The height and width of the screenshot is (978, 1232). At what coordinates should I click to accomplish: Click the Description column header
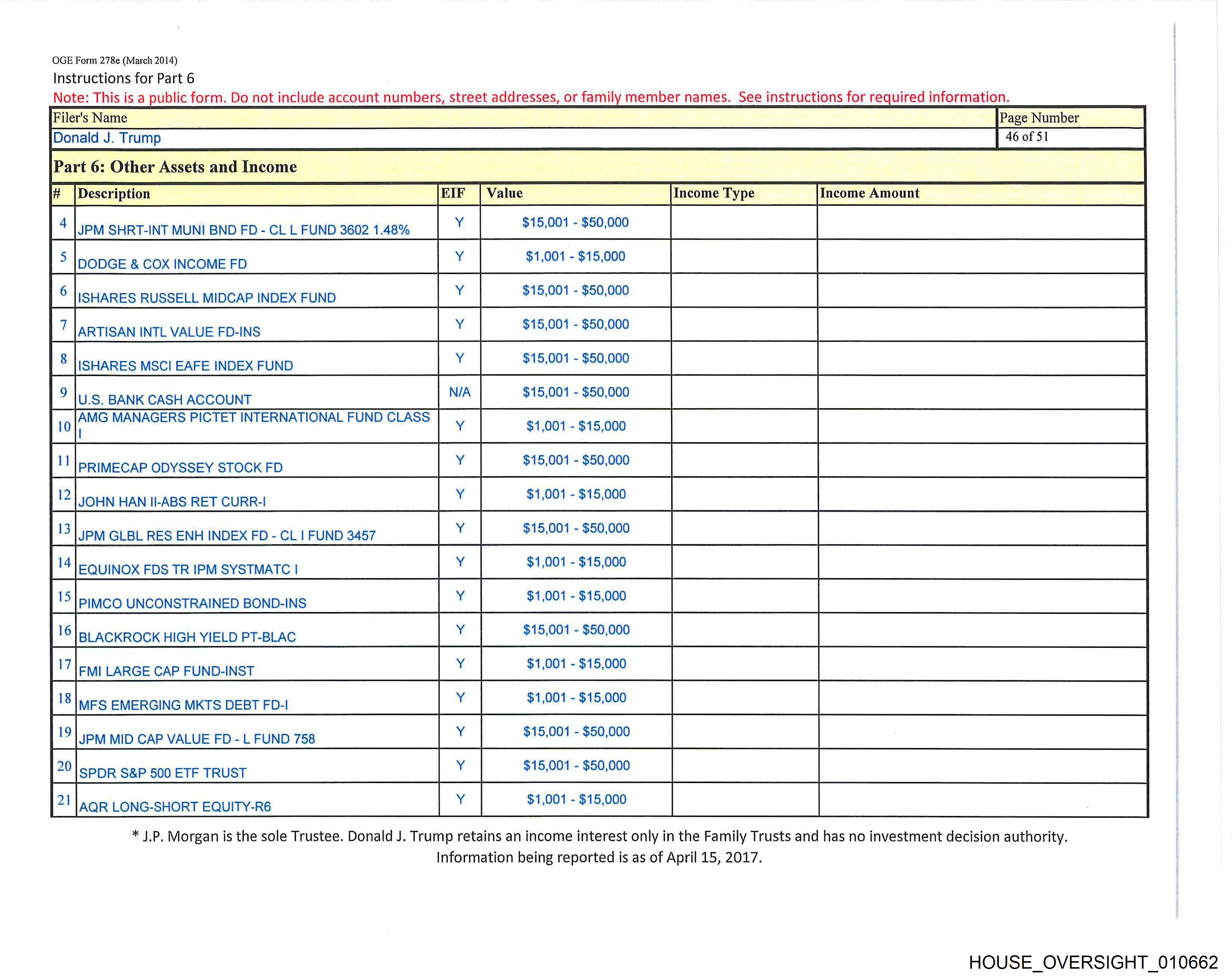point(114,194)
